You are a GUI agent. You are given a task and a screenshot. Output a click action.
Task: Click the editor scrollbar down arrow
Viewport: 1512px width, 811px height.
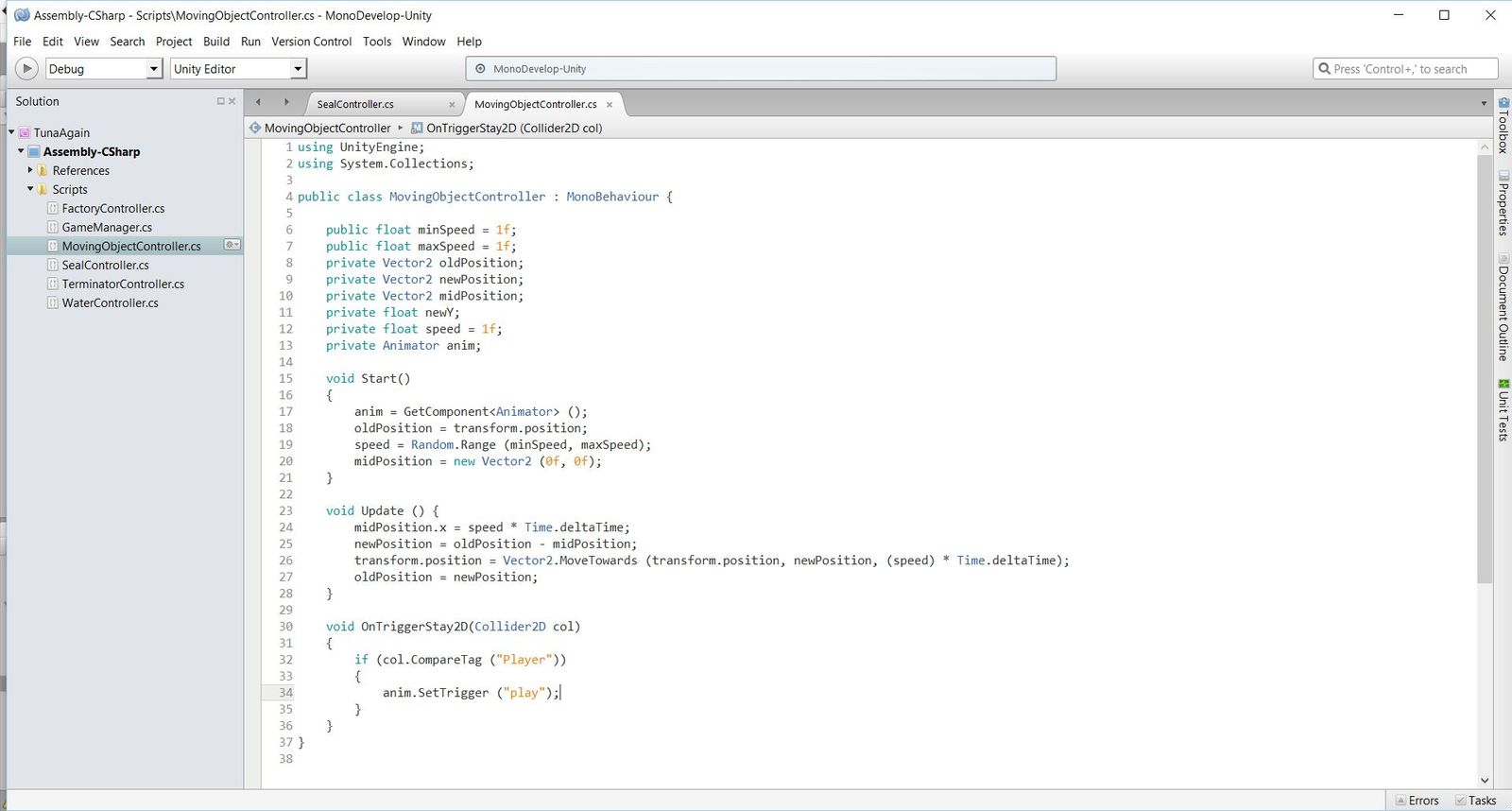(1485, 781)
